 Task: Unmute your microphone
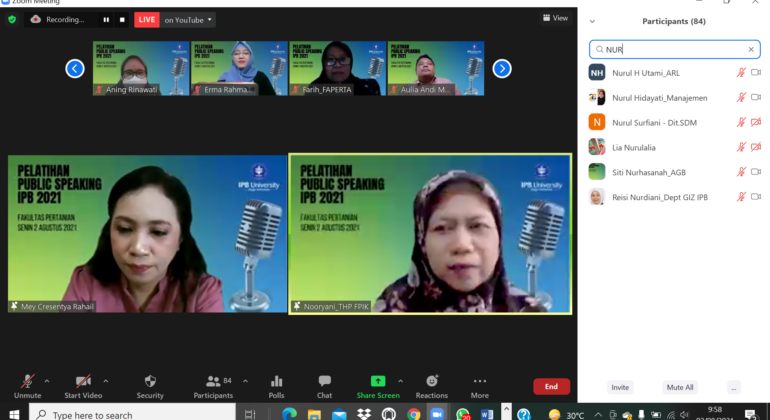click(27, 386)
